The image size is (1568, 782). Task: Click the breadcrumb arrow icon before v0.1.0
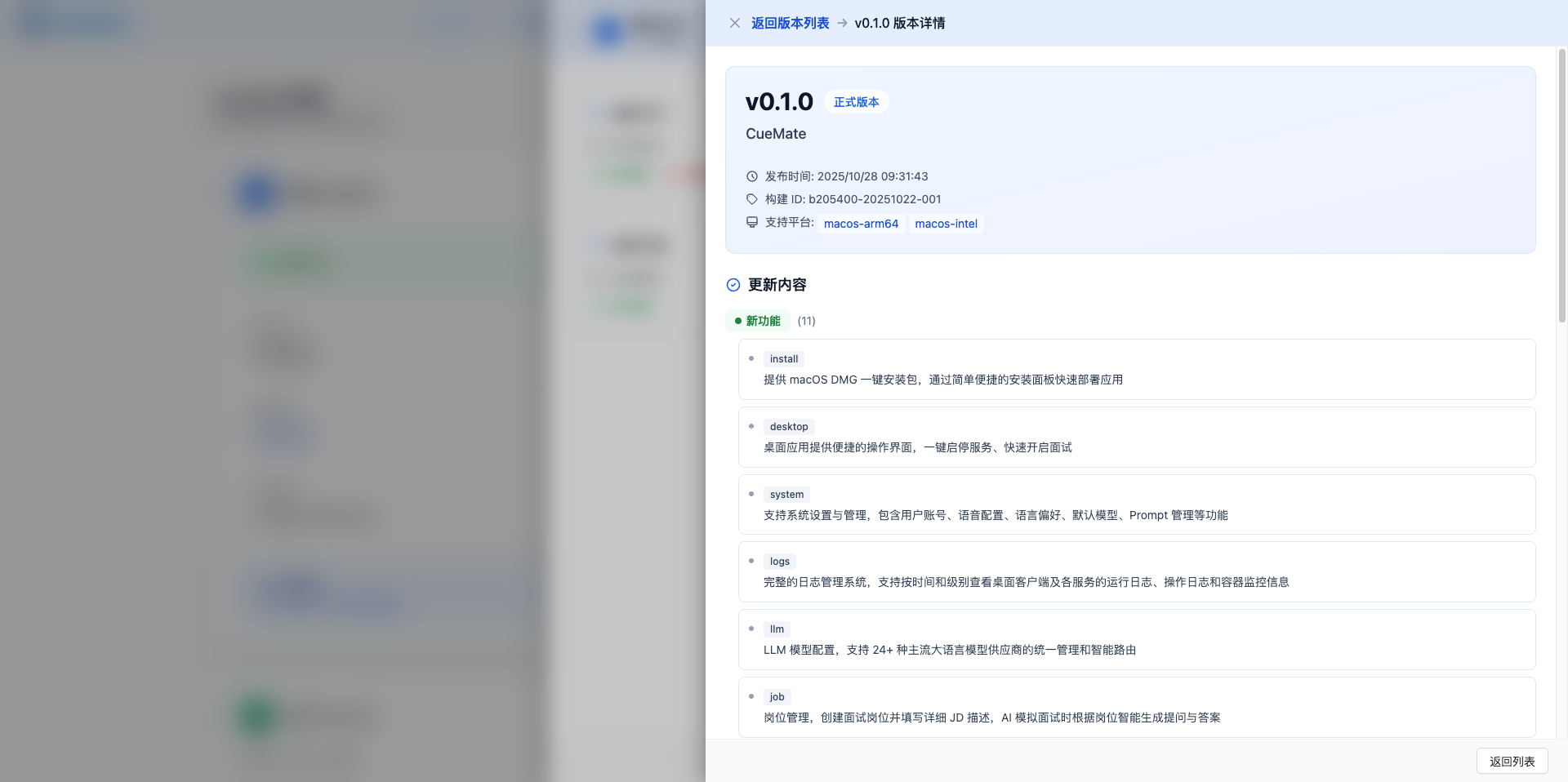[842, 23]
